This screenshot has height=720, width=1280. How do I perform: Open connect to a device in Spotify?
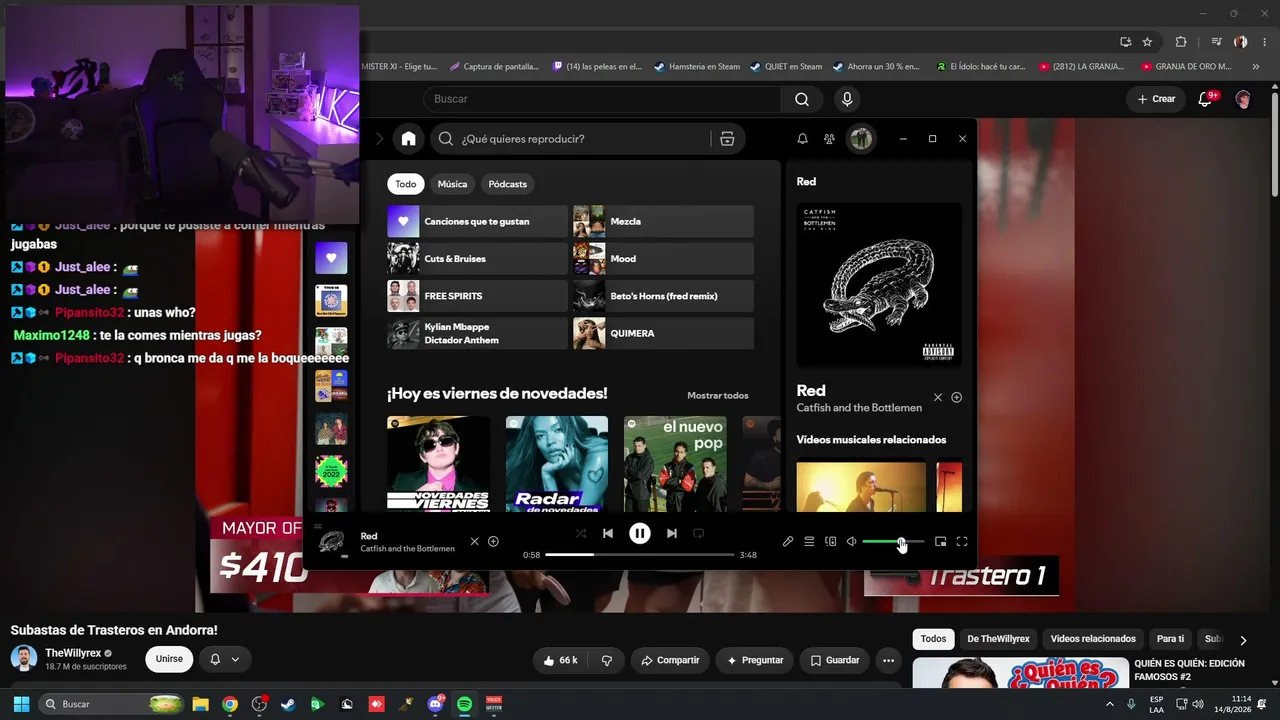pyautogui.click(x=830, y=541)
